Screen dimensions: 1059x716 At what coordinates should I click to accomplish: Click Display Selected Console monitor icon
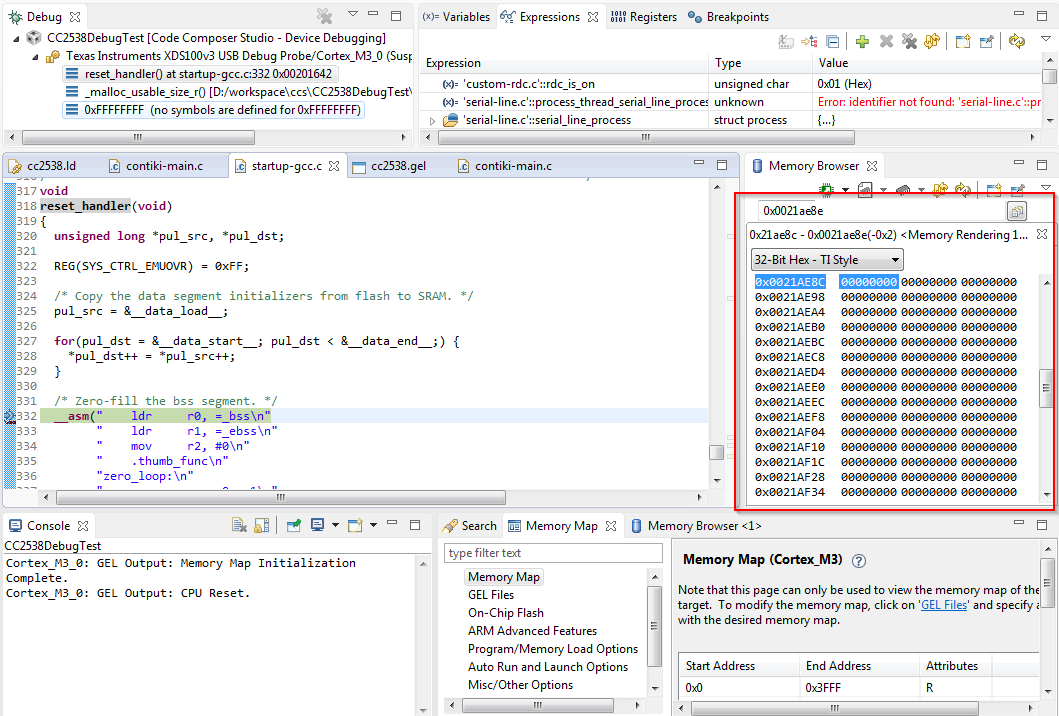click(317, 525)
